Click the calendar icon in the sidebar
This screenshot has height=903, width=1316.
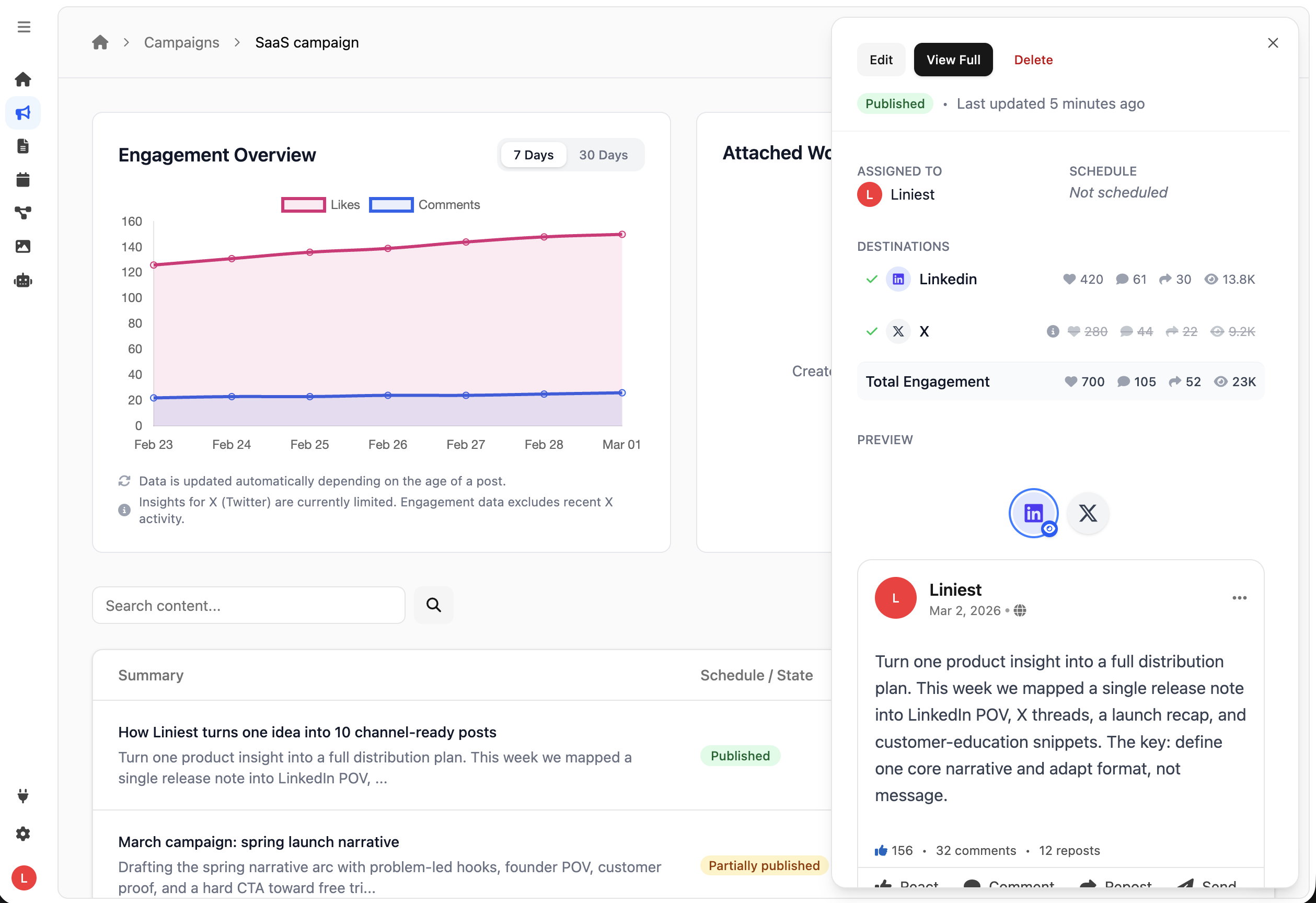(23, 179)
